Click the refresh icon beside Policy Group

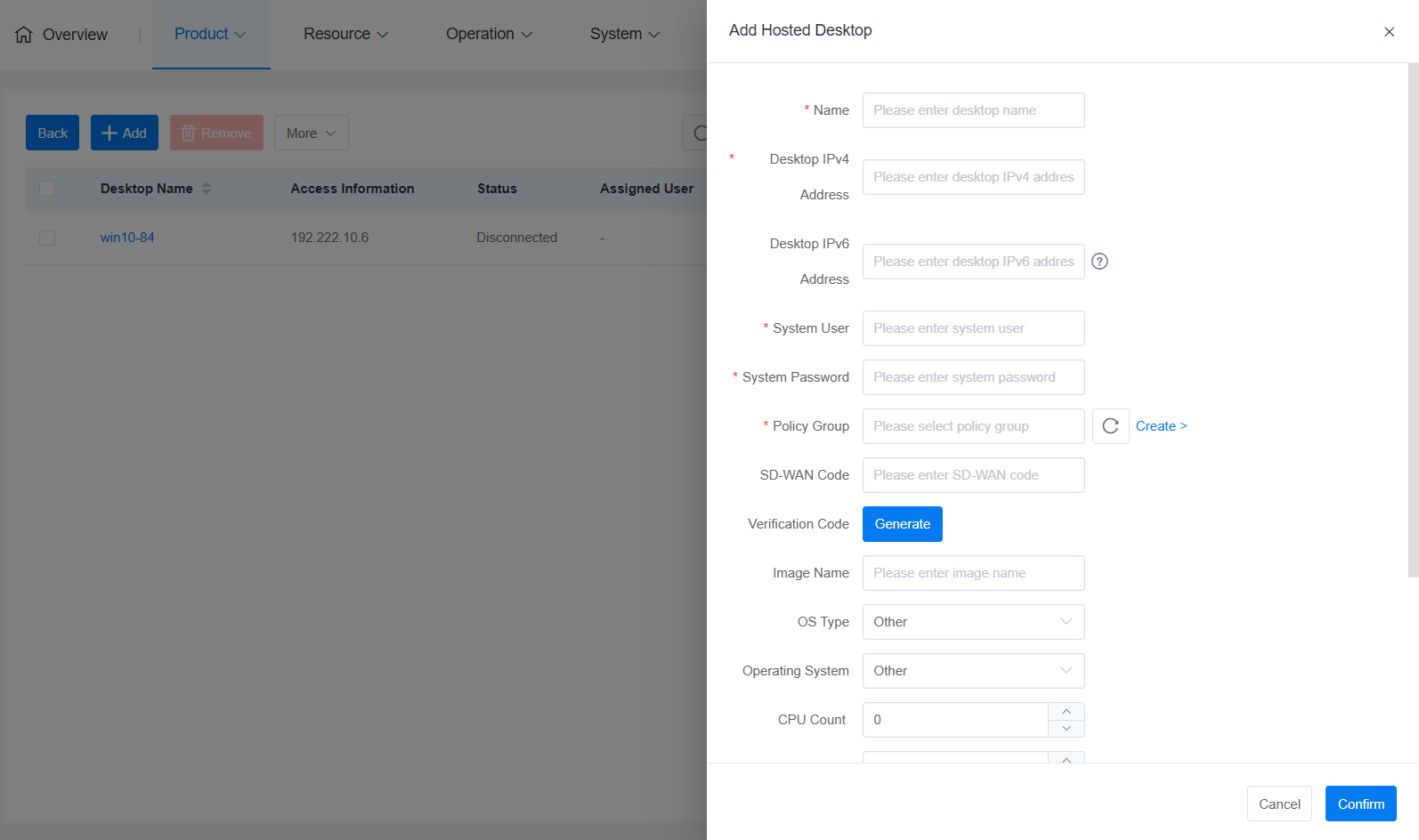point(1110,426)
